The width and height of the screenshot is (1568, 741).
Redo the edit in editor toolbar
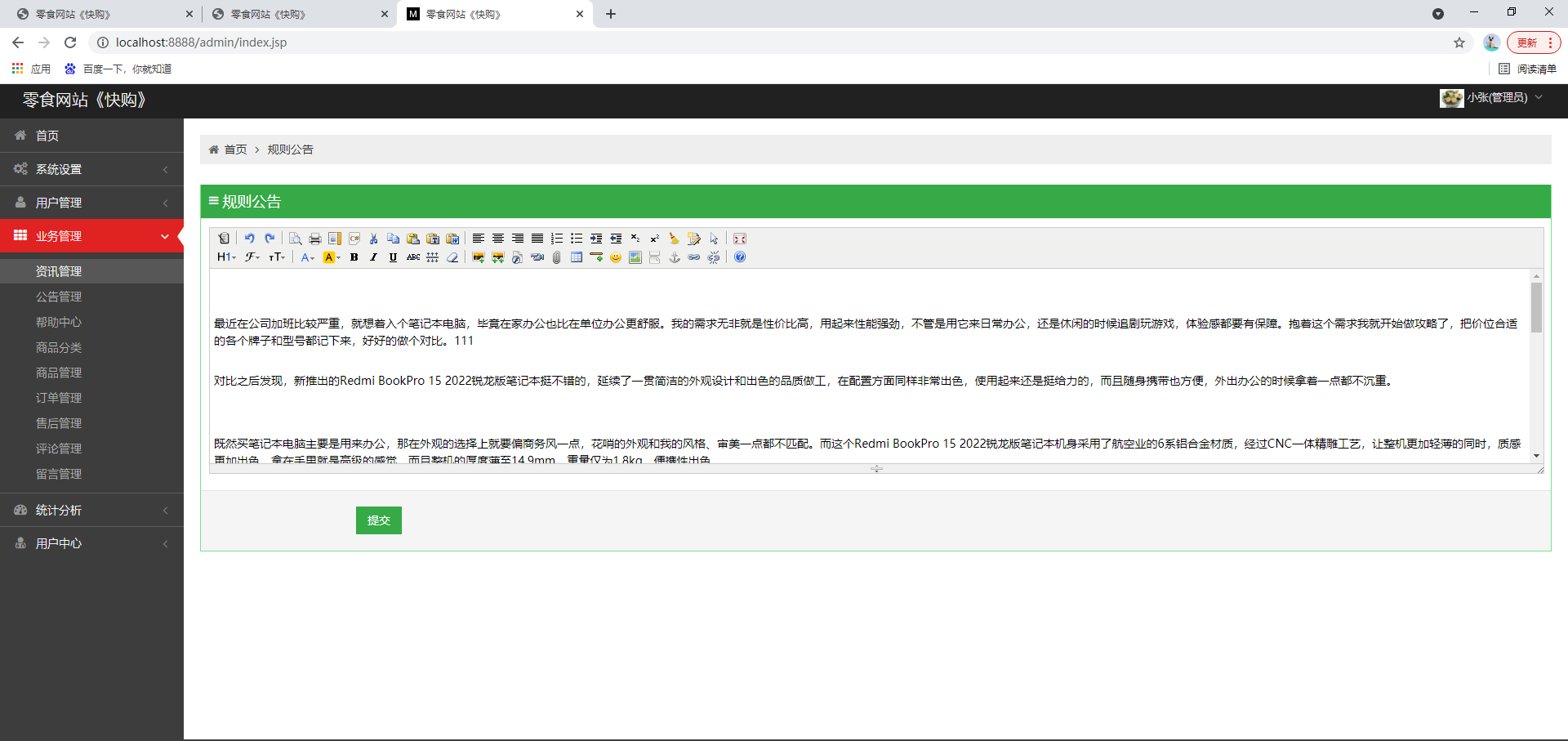click(269, 239)
